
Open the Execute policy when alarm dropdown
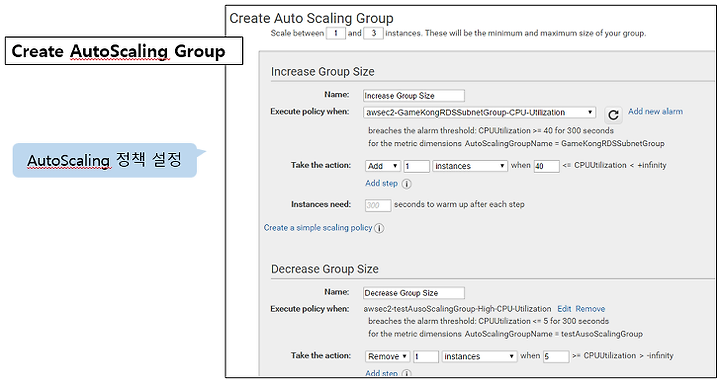click(479, 113)
